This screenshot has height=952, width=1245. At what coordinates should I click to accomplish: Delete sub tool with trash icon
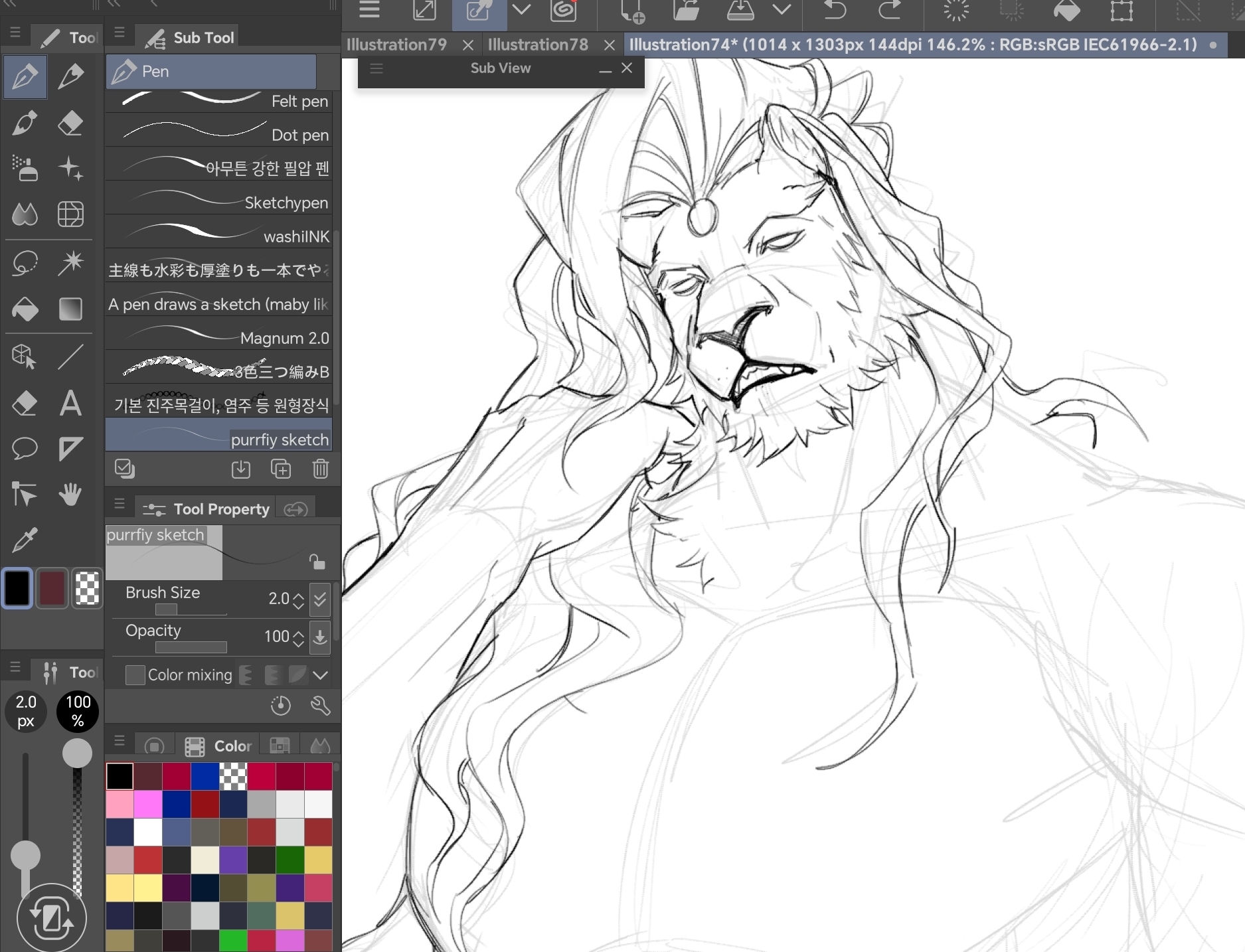[321, 469]
